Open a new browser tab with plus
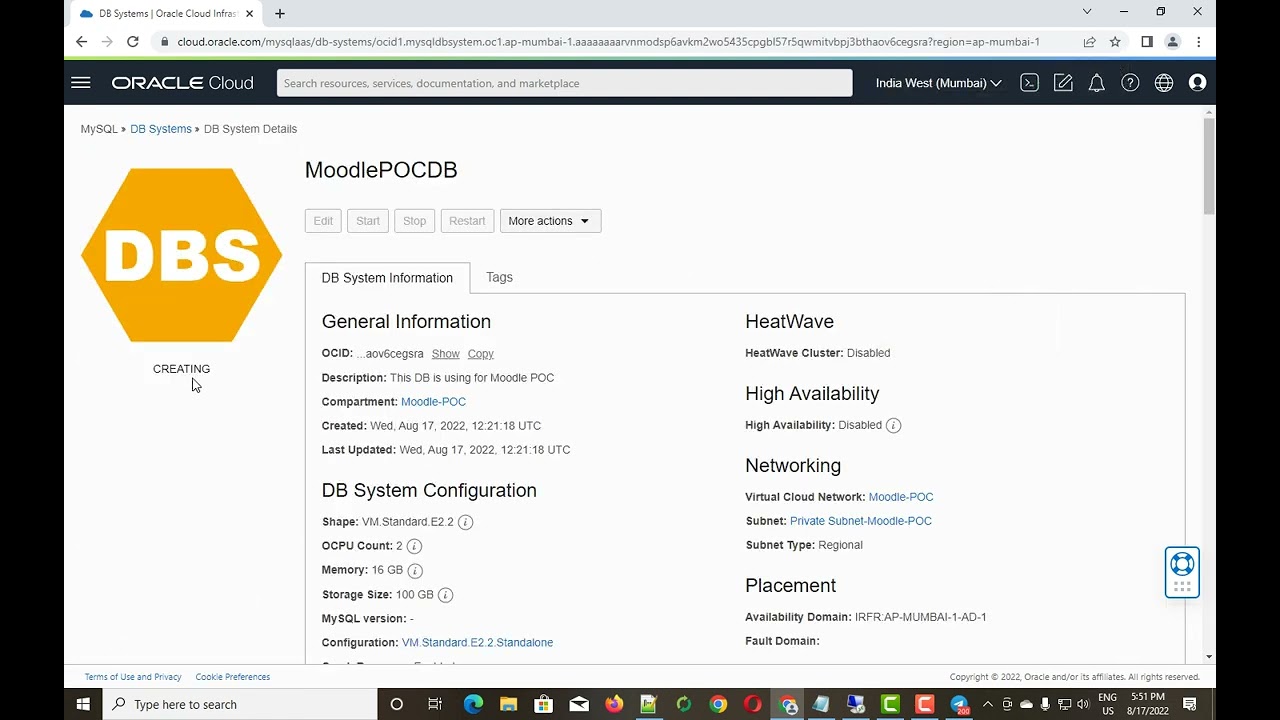Screen dimensions: 1280x720 click(x=280, y=14)
